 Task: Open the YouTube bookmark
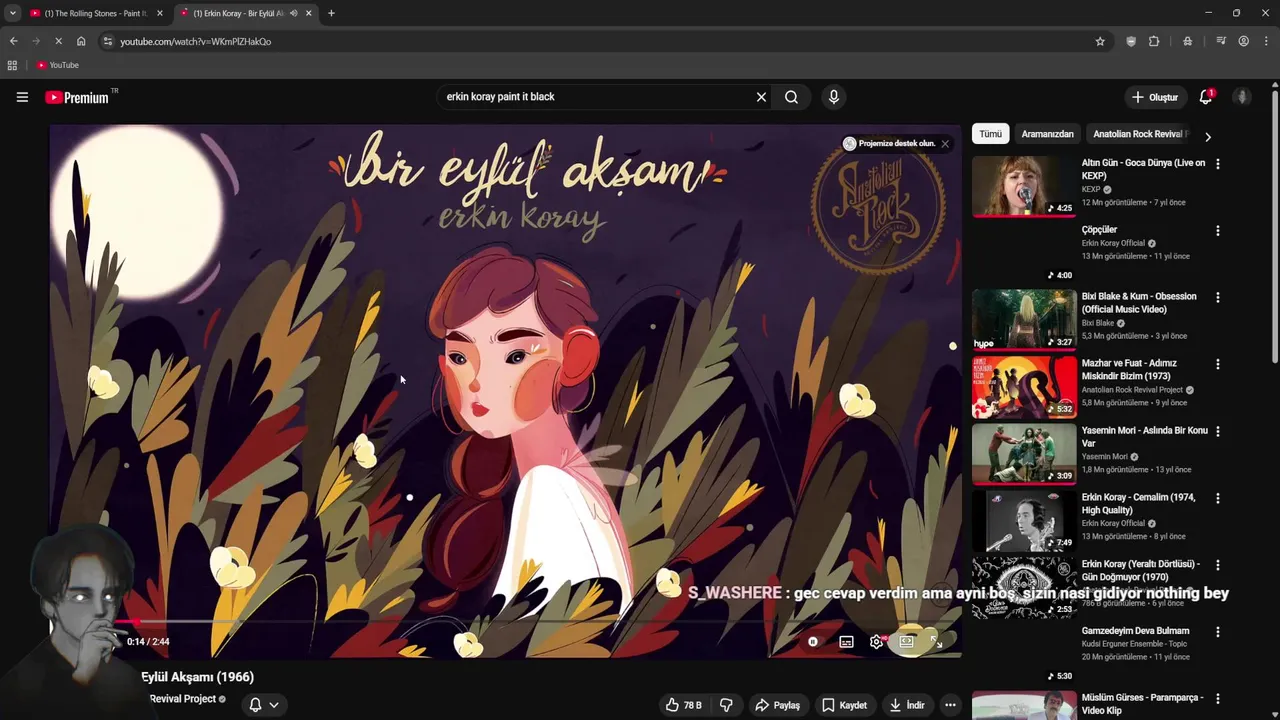pyautogui.click(x=58, y=65)
